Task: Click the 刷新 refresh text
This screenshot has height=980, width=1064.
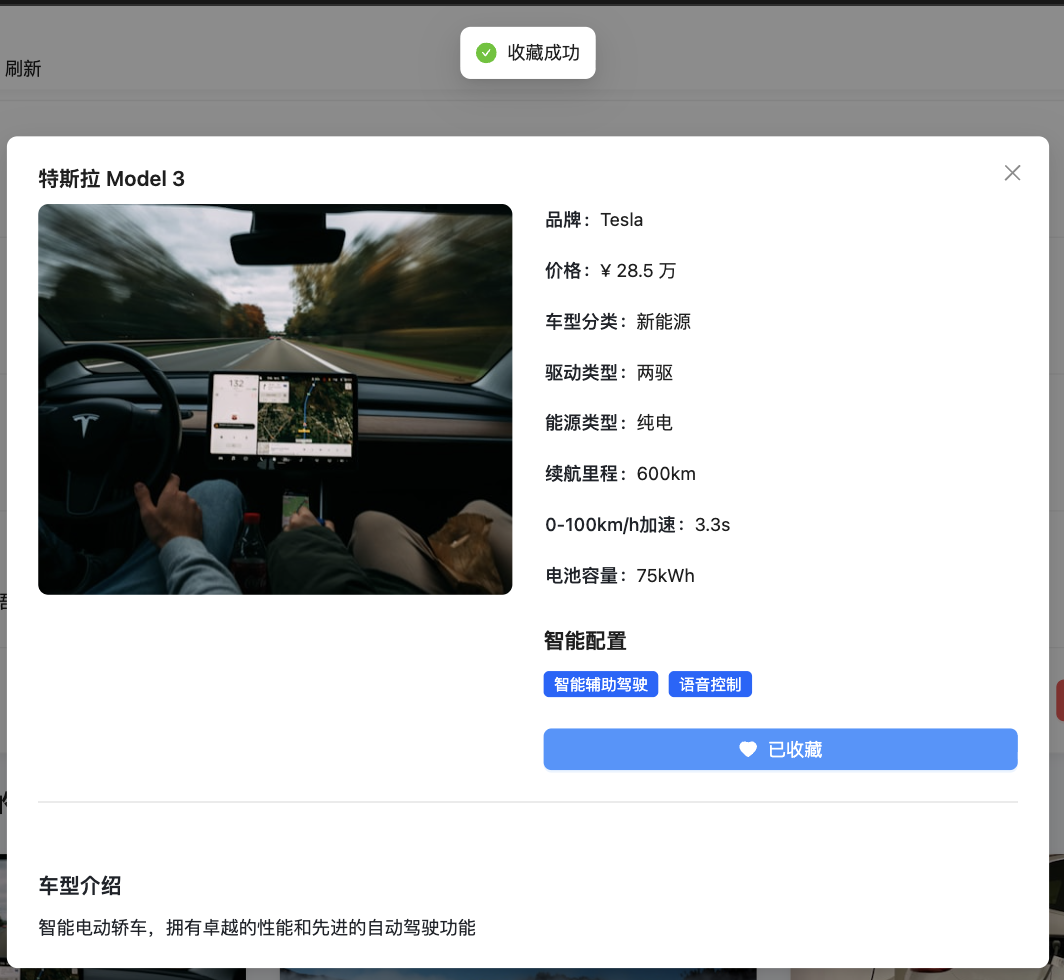Action: click(x=23, y=69)
